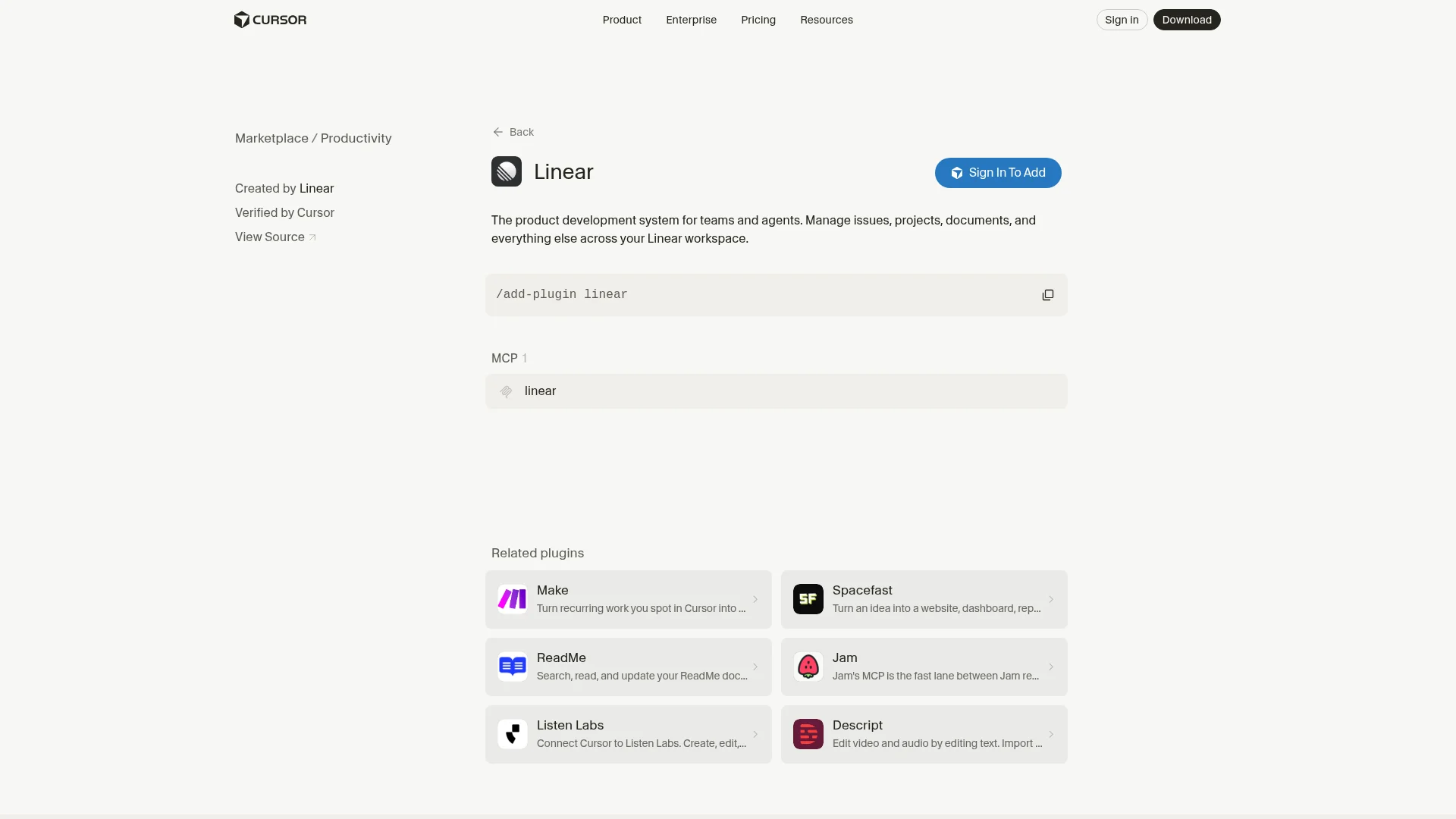
Task: Click the Make plugin icon
Action: point(513,599)
